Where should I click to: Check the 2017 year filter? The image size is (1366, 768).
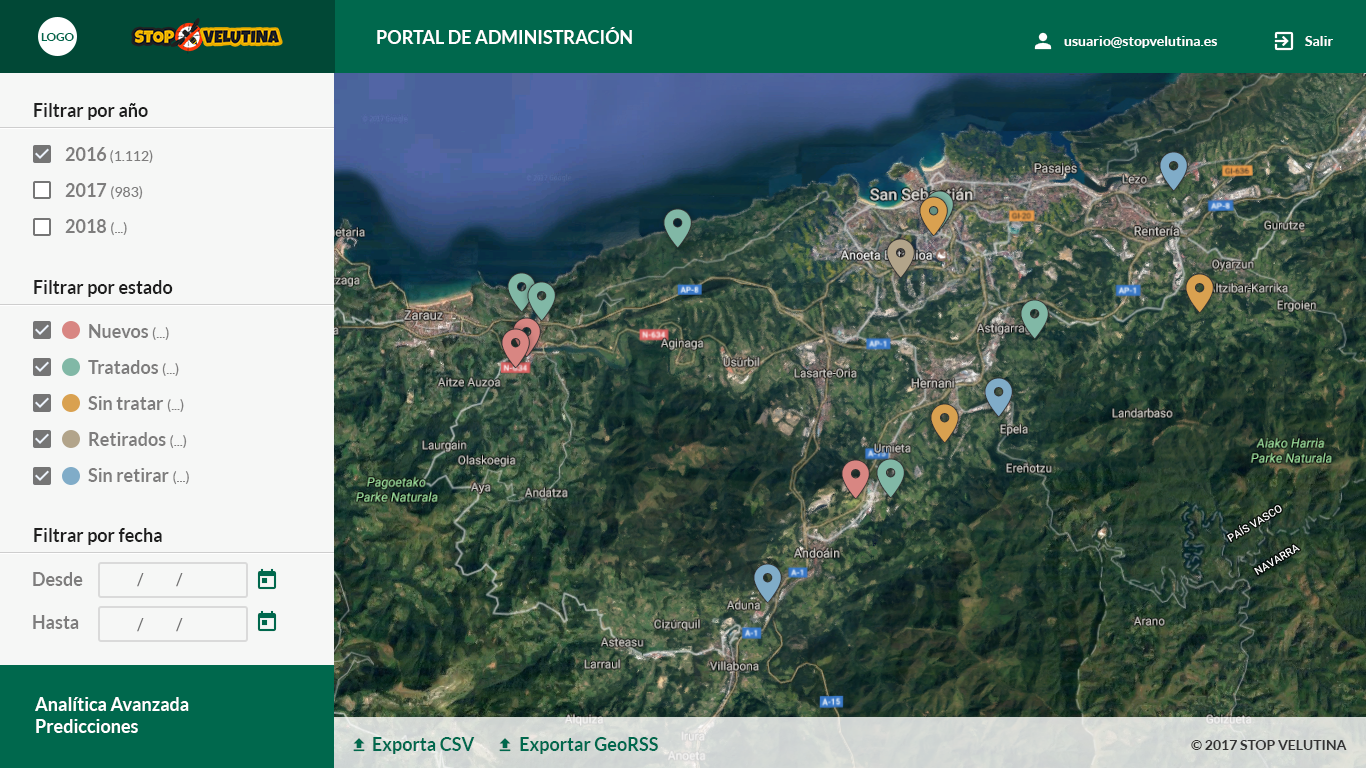(42, 190)
